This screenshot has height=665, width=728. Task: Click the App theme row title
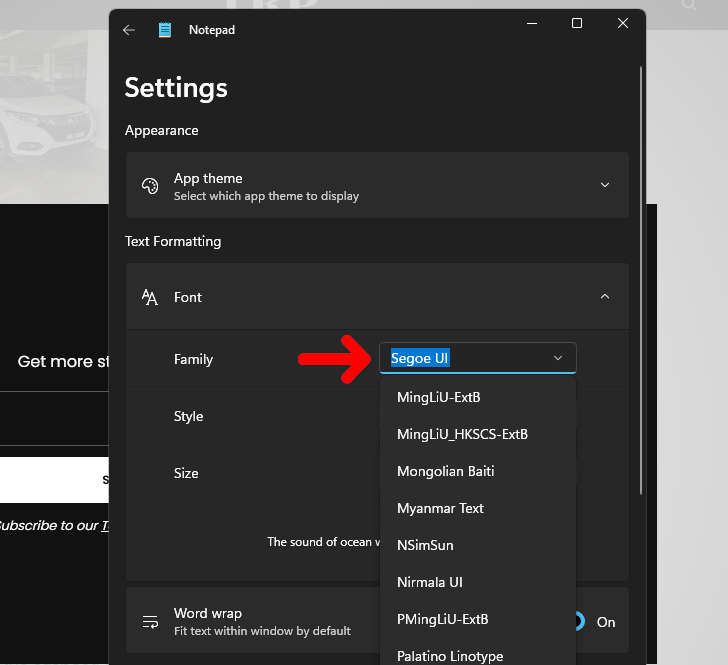click(208, 178)
